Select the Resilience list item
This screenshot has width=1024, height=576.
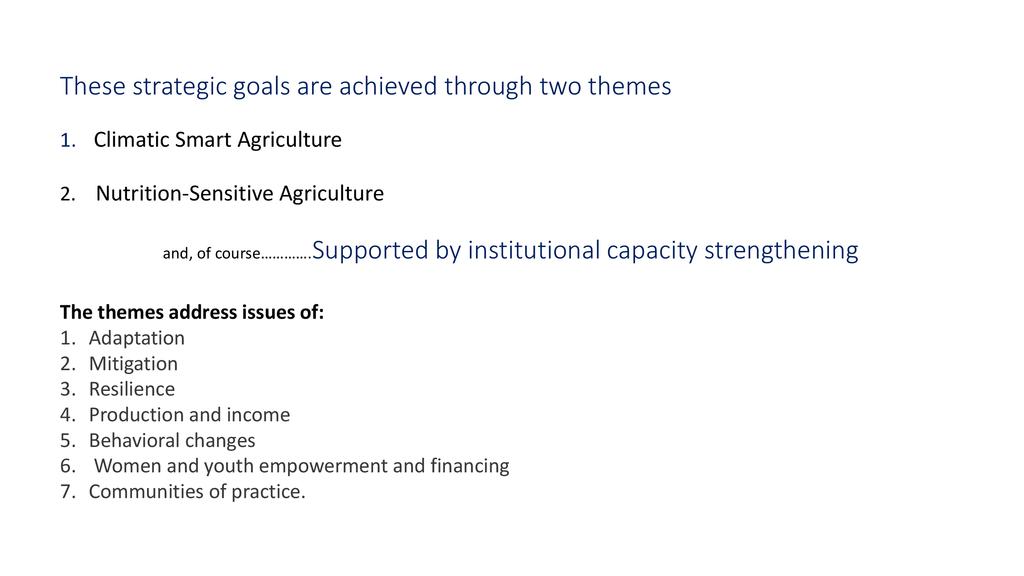[x=132, y=389]
